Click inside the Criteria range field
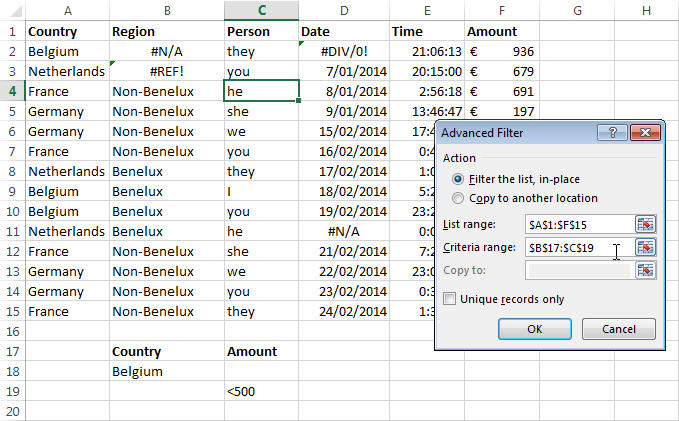 tap(579, 247)
